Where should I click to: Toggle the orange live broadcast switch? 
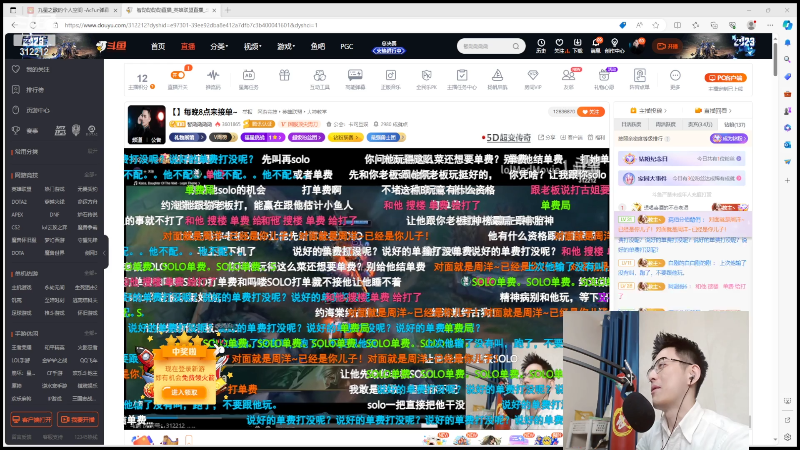(x=178, y=76)
